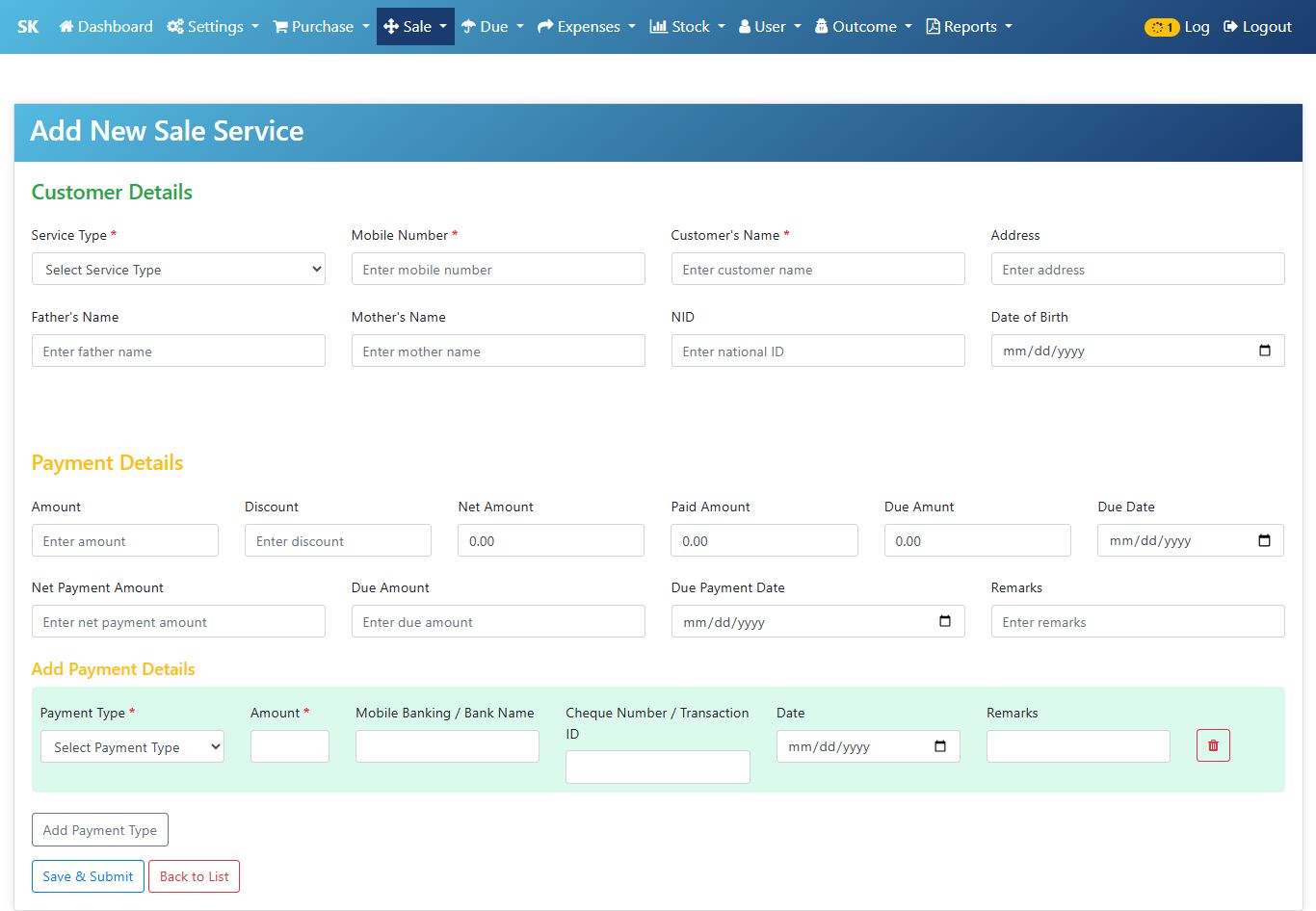This screenshot has height=911, width=1316.
Task: Click the SK brand logo
Action: 28,27
